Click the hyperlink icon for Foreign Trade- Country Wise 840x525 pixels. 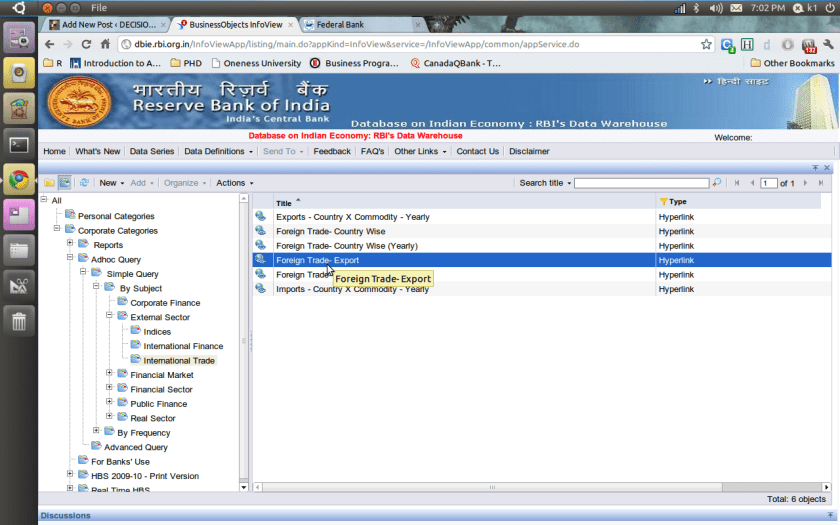coord(261,231)
